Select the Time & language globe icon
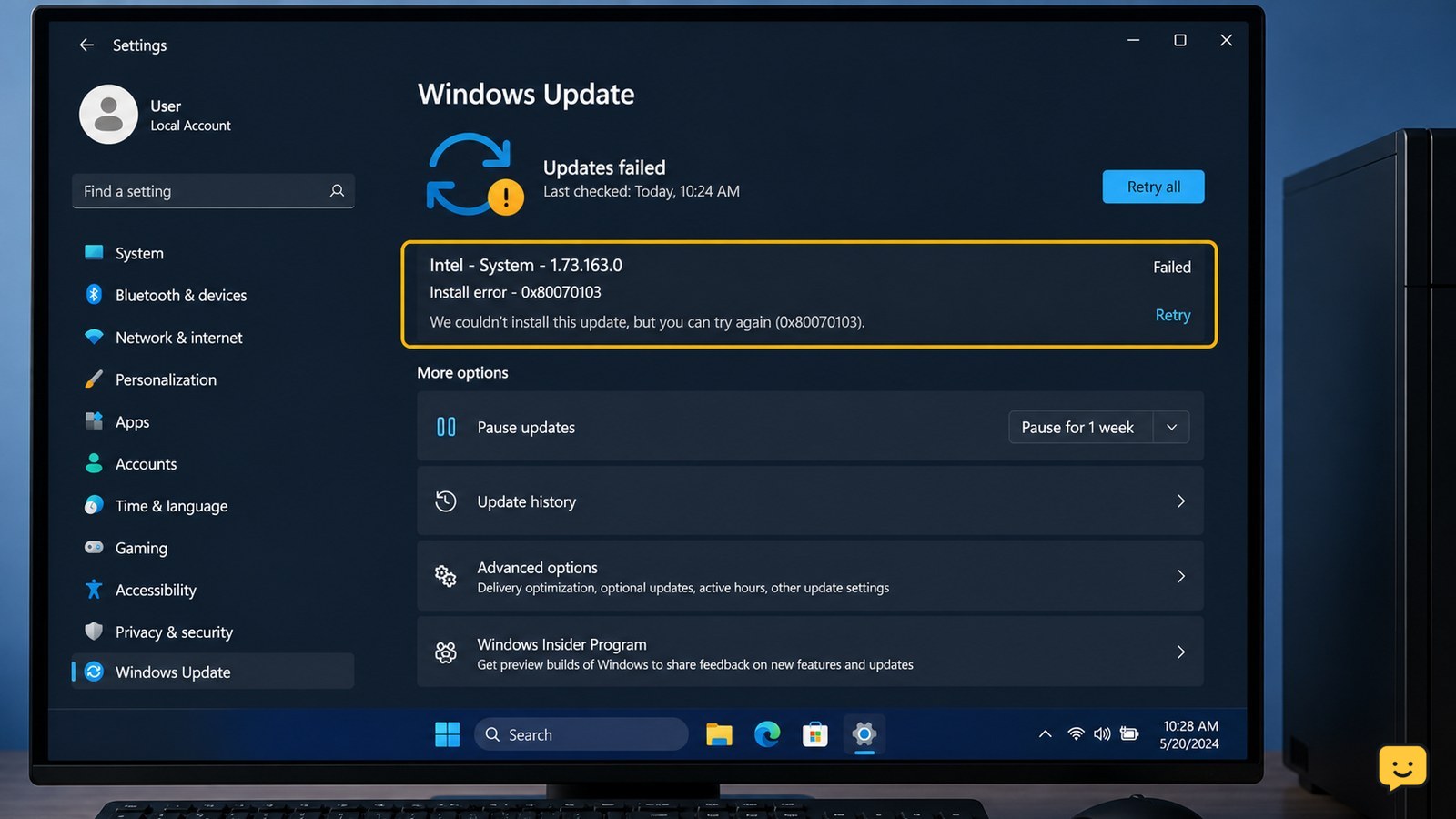This screenshot has width=1456, height=819. [x=94, y=505]
